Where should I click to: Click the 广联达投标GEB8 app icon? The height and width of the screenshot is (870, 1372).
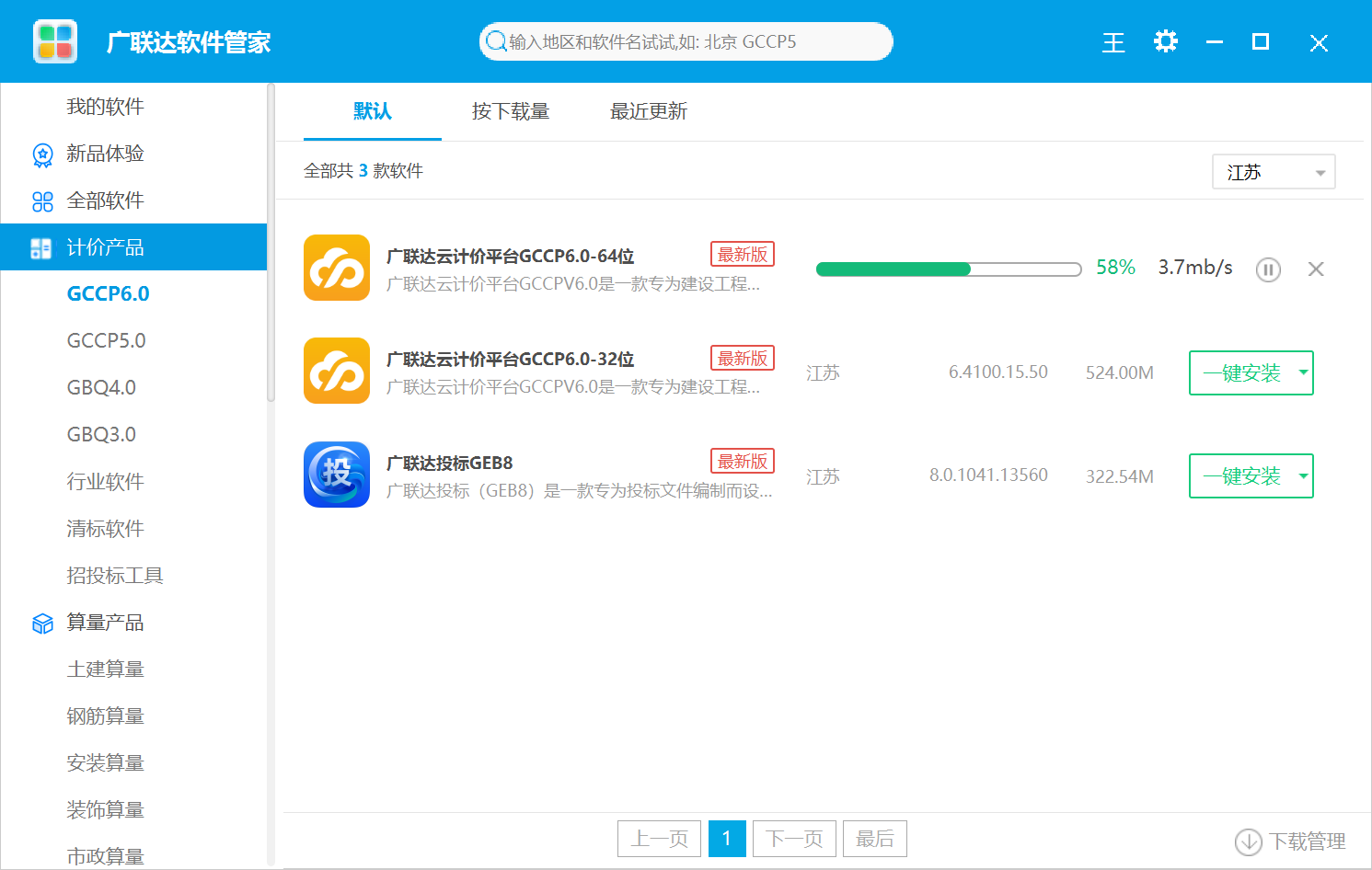tap(337, 475)
